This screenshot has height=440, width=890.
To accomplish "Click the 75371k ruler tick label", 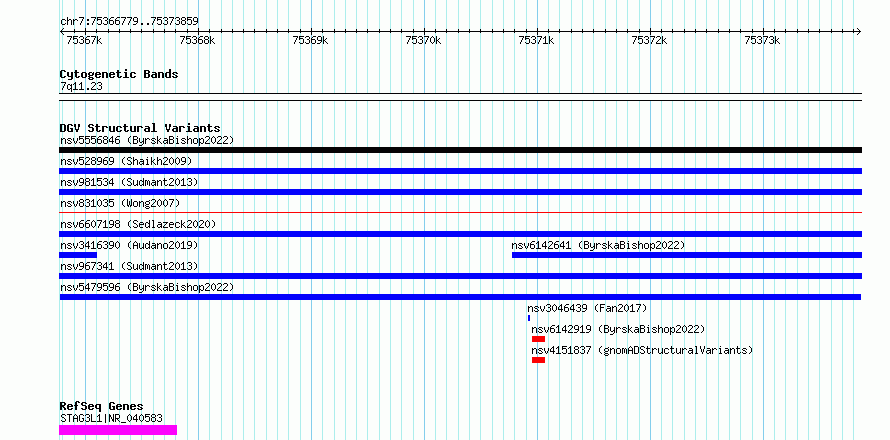I will pyautogui.click(x=536, y=40).
